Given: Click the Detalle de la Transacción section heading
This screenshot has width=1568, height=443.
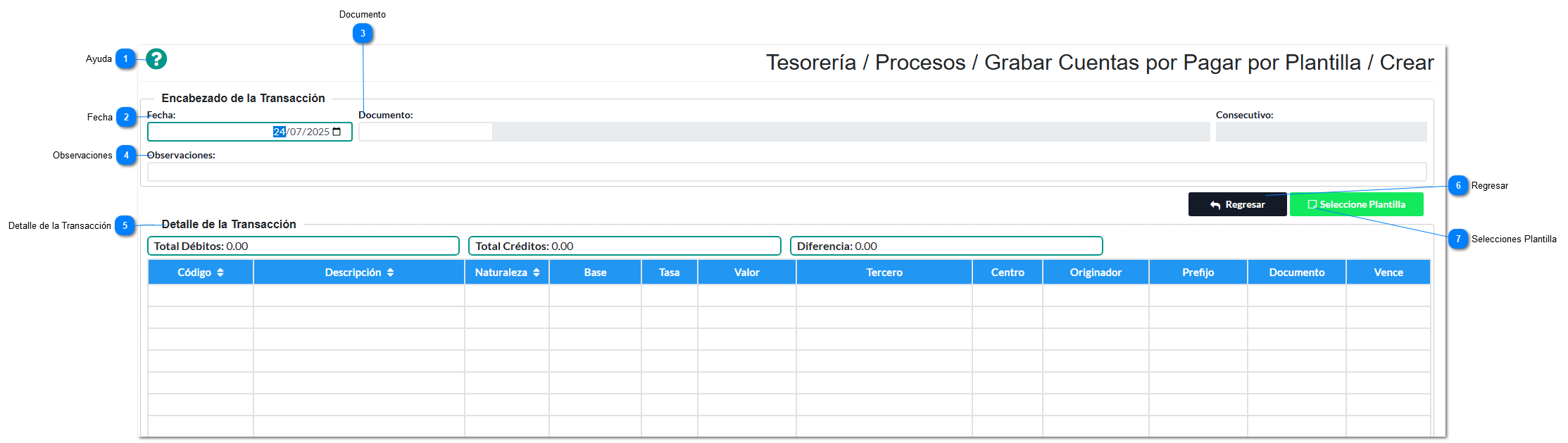Looking at the screenshot, I should pos(229,225).
